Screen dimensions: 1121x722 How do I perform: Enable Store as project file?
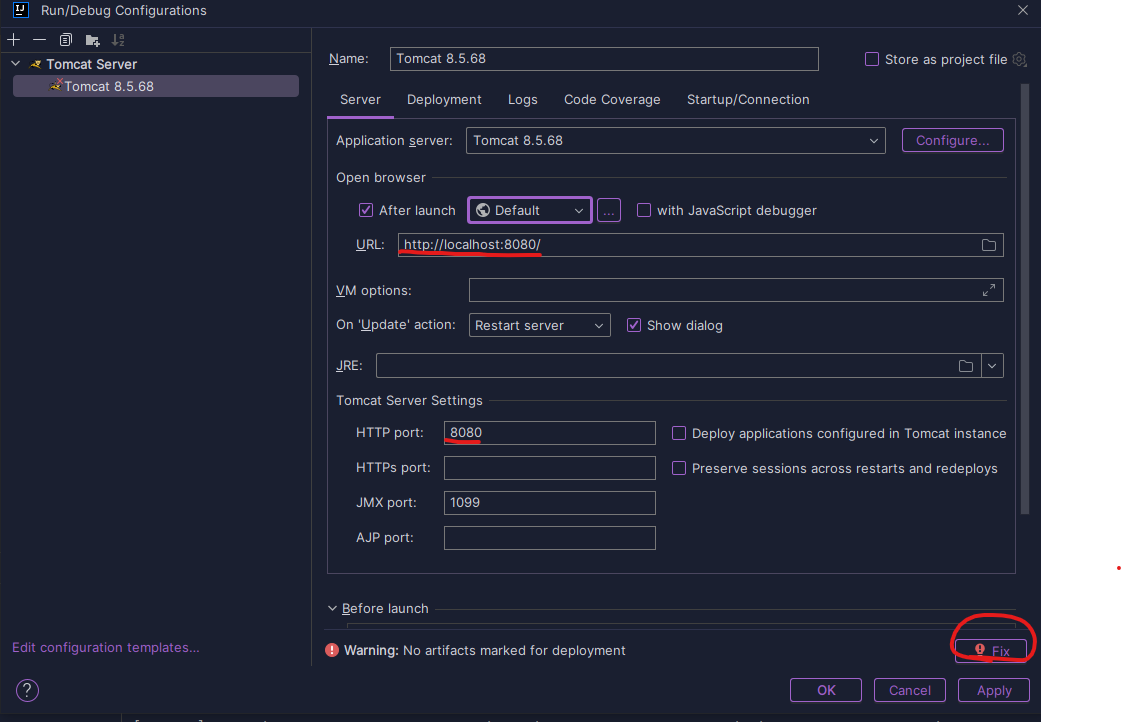click(871, 59)
